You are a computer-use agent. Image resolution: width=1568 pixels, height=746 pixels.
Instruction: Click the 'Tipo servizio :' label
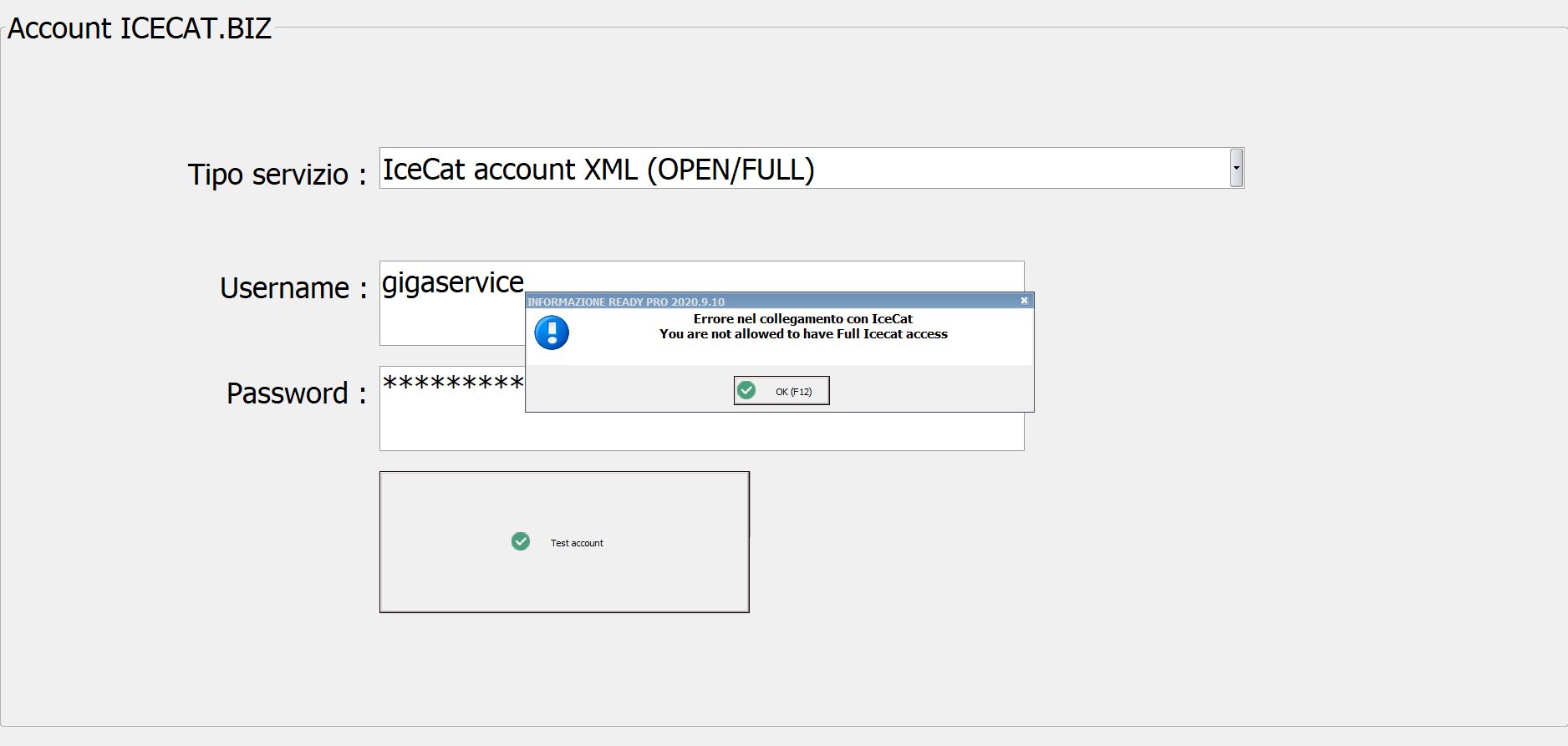[277, 174]
